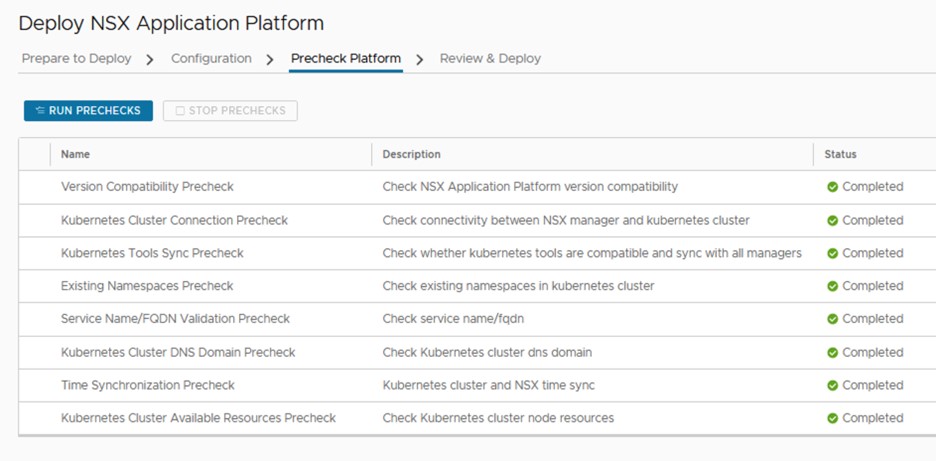Click the Kubernetes Cluster DNS Domain completed icon
This screenshot has height=461, width=936.
pyautogui.click(x=832, y=352)
